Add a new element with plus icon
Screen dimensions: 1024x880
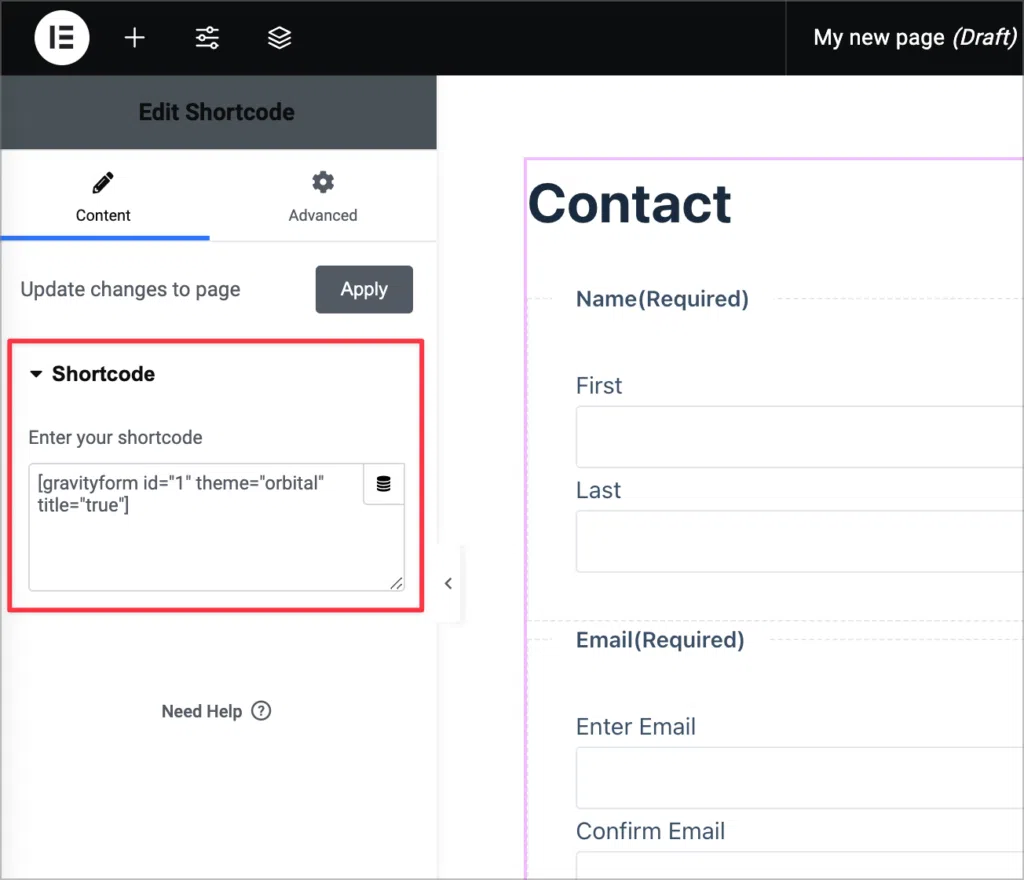point(135,37)
